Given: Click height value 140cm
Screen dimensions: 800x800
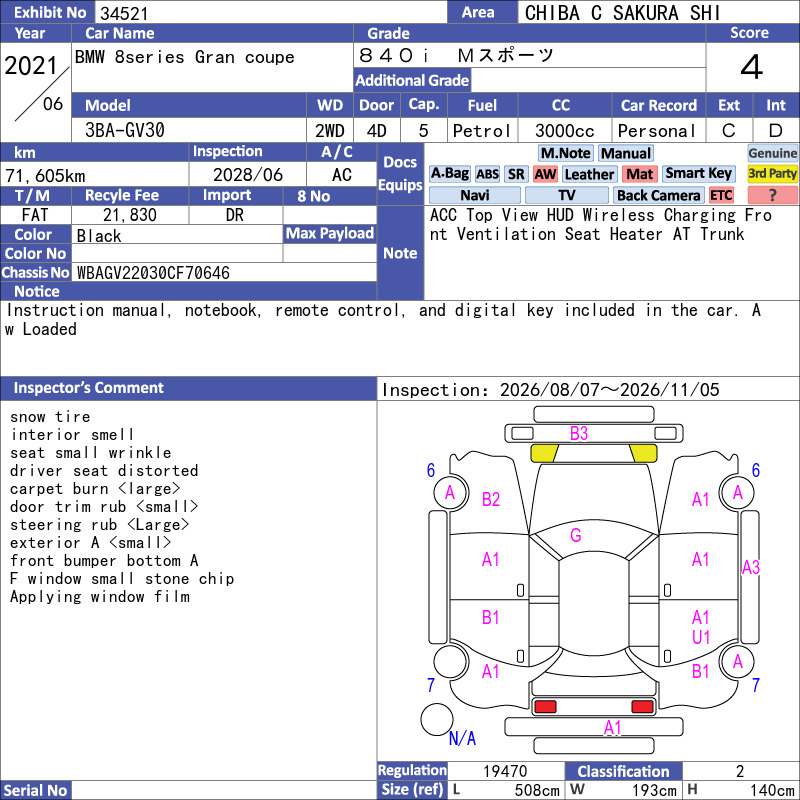Looking at the screenshot, I should click(772, 790).
